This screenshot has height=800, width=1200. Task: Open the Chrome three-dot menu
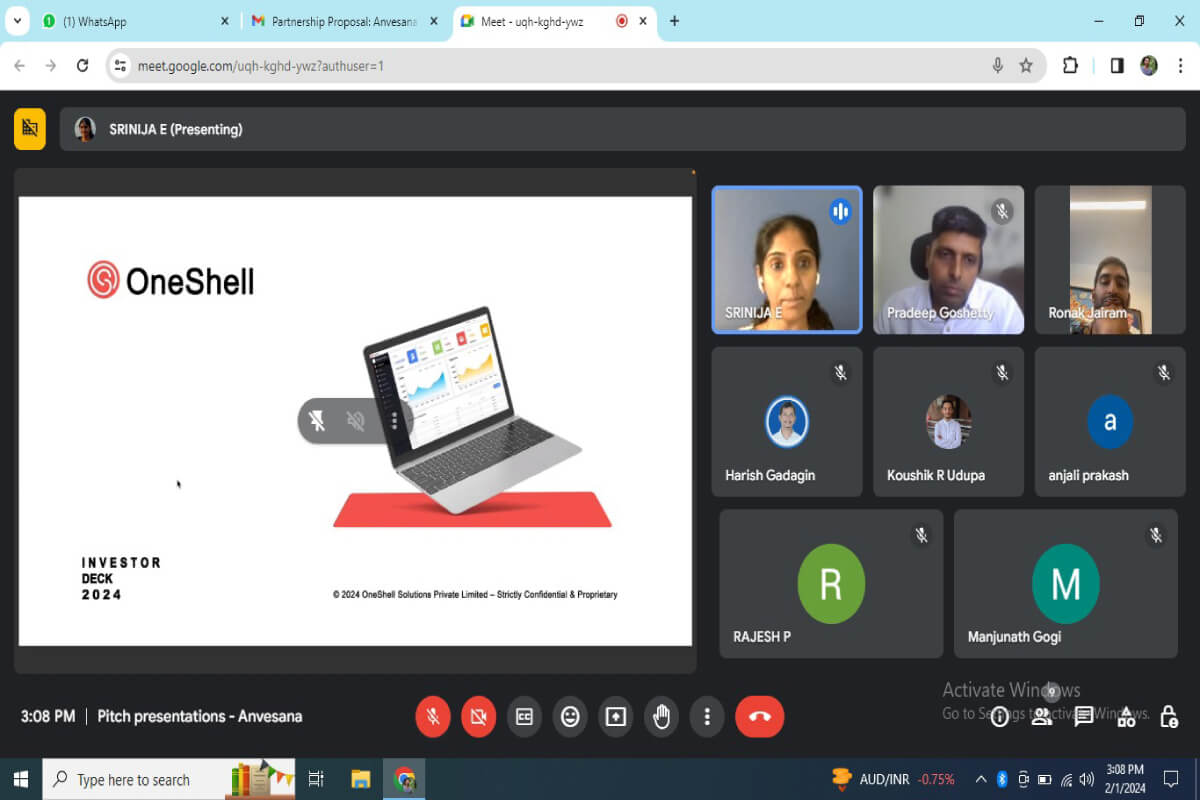(1180, 66)
